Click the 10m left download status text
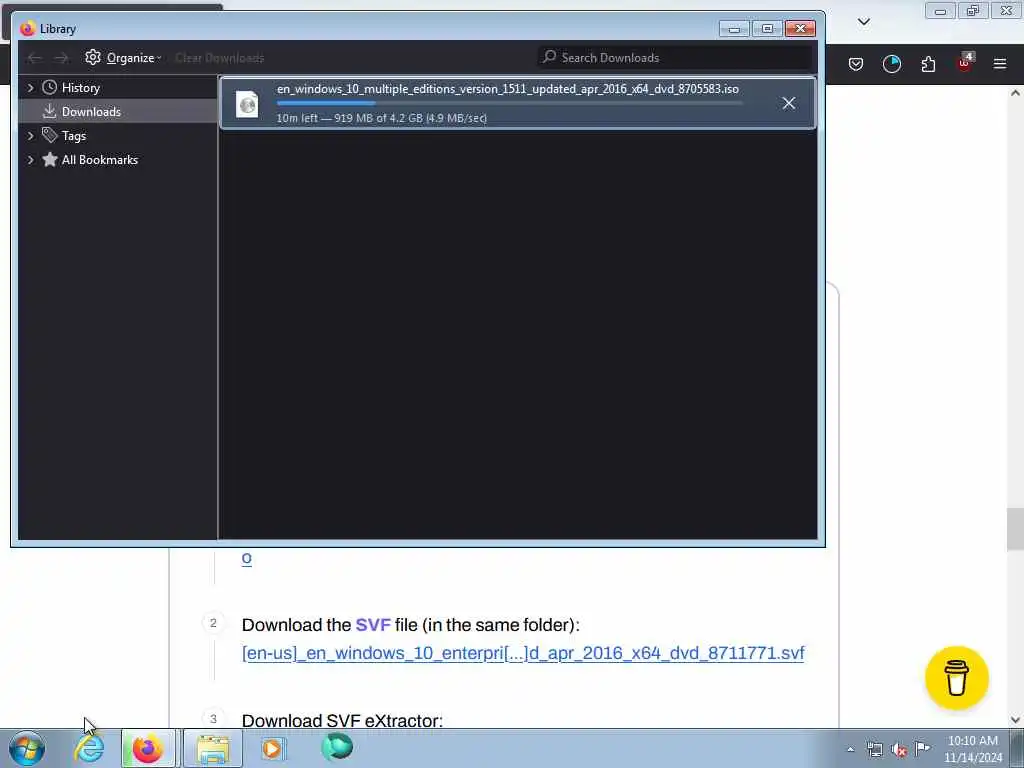Viewport: 1024px width, 768px height. [x=381, y=118]
